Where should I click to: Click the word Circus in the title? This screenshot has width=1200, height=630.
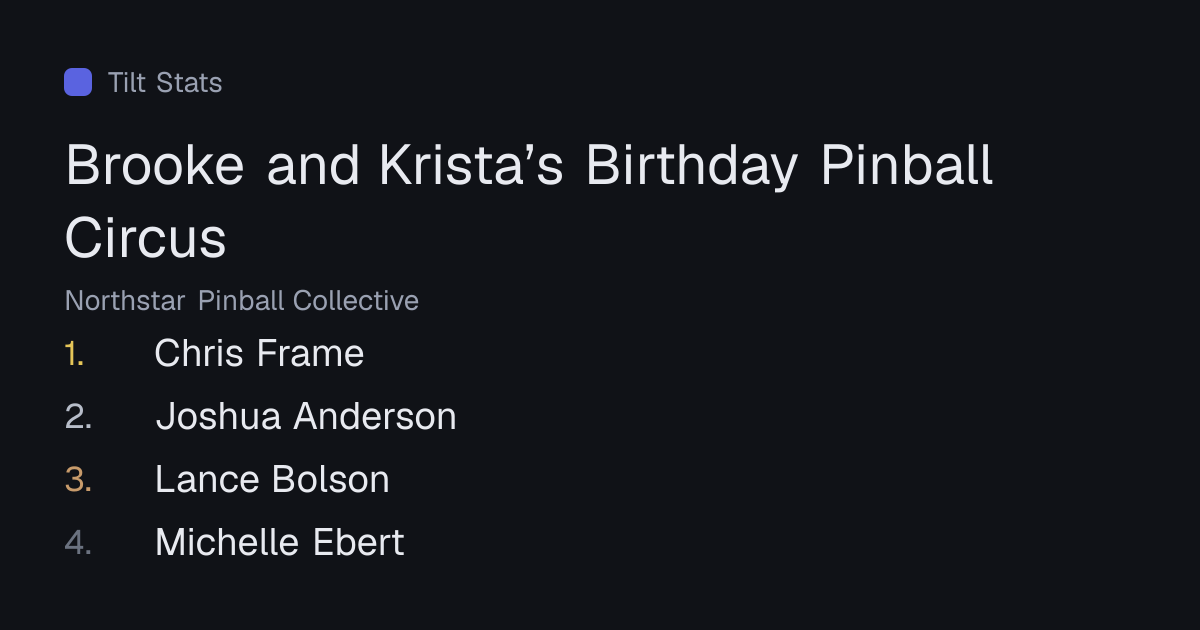pos(146,238)
